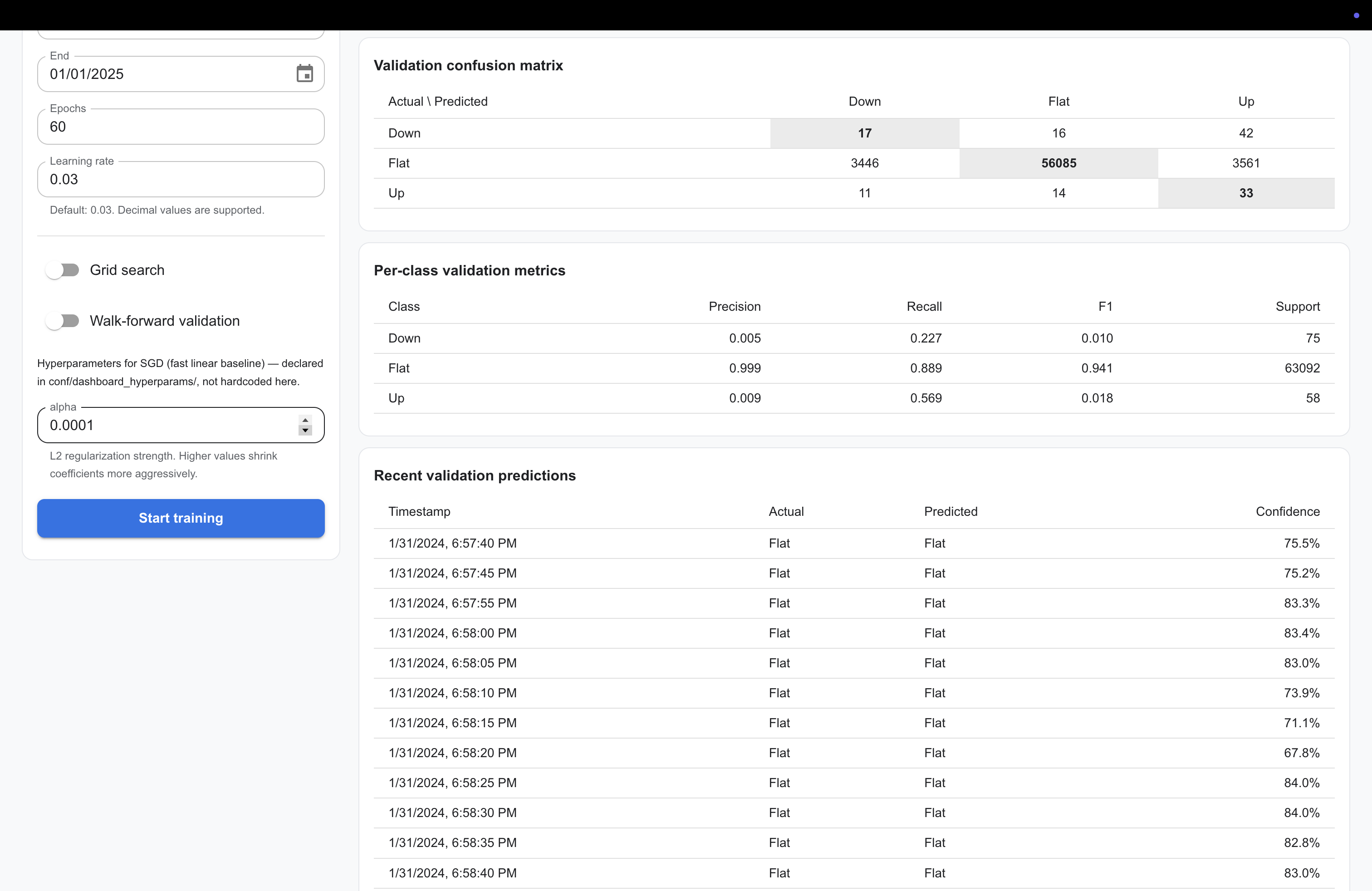Viewport: 1372px width, 891px height.
Task: Open the End date calendar picker
Action: click(x=304, y=74)
